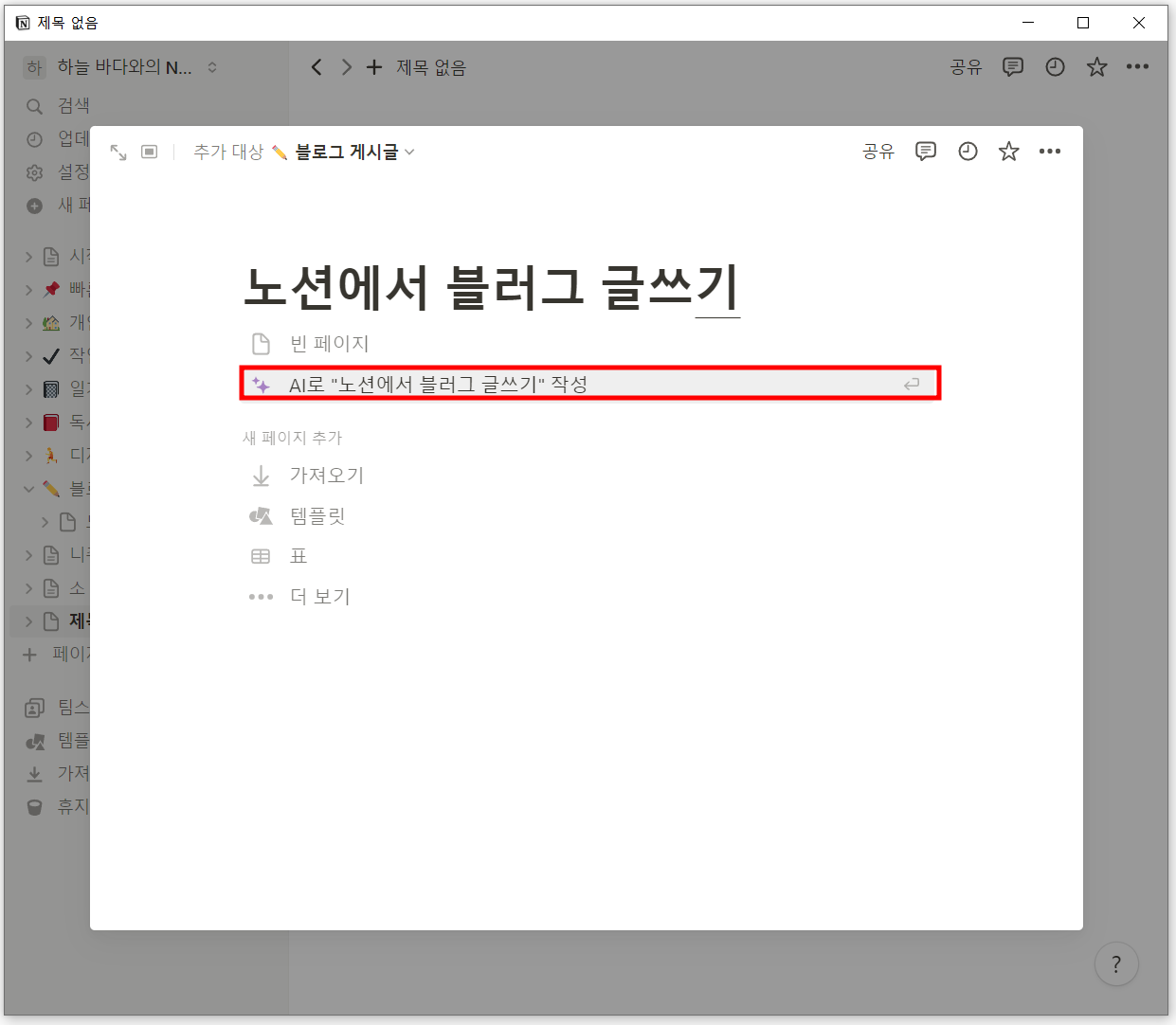This screenshot has width=1176, height=1025.
Task: Click the 추가 대상 label
Action: pyautogui.click(x=228, y=152)
